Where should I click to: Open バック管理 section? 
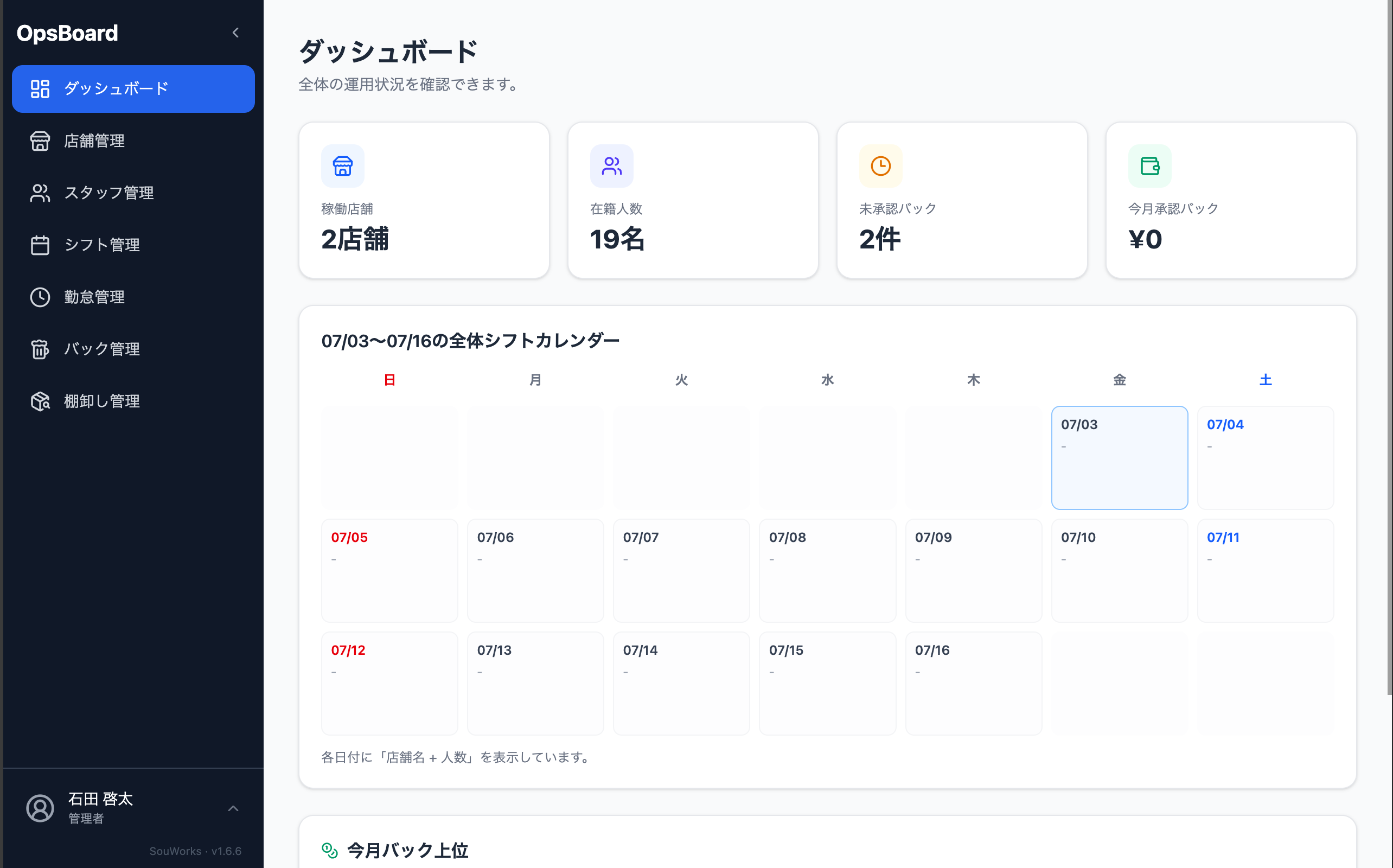[133, 349]
